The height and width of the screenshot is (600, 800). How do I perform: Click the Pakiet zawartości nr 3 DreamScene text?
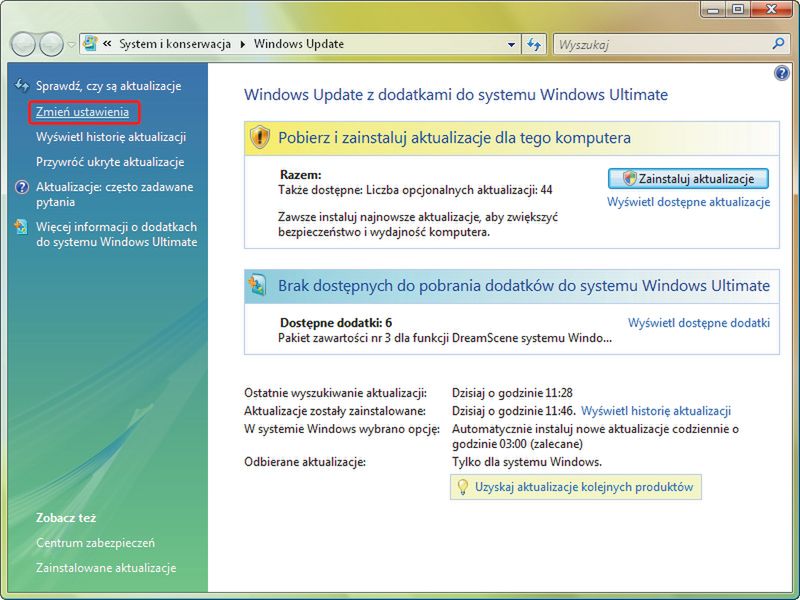445,338
